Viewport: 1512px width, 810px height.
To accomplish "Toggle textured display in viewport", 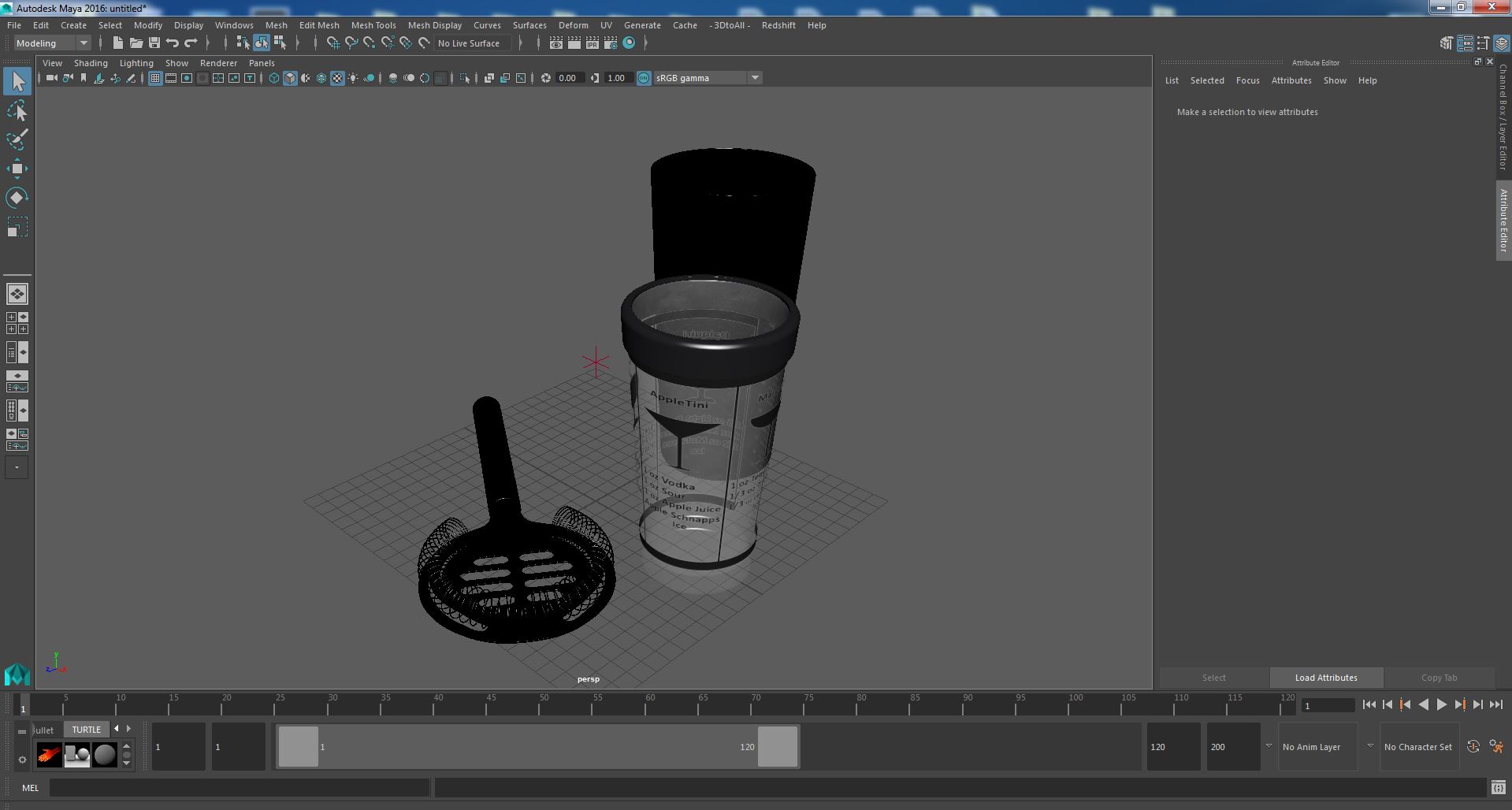I will coord(337,78).
